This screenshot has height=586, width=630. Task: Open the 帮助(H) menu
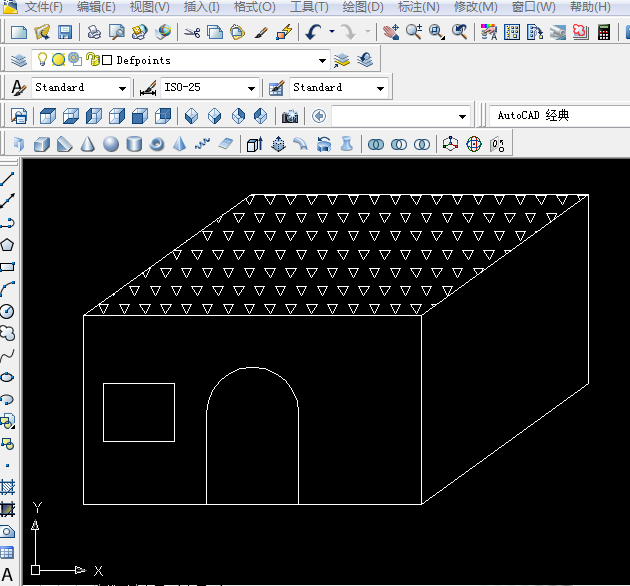(x=590, y=6)
